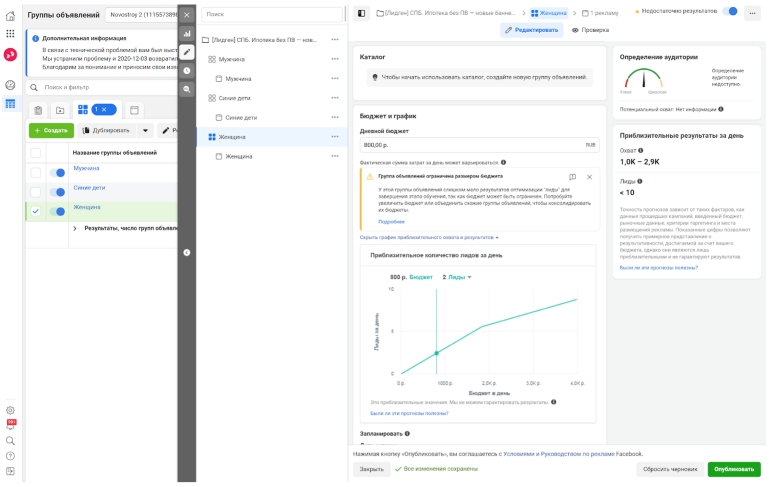Screen dimensions: 769x487
Task: Expand the Результаты summary row
Action: [75, 229]
